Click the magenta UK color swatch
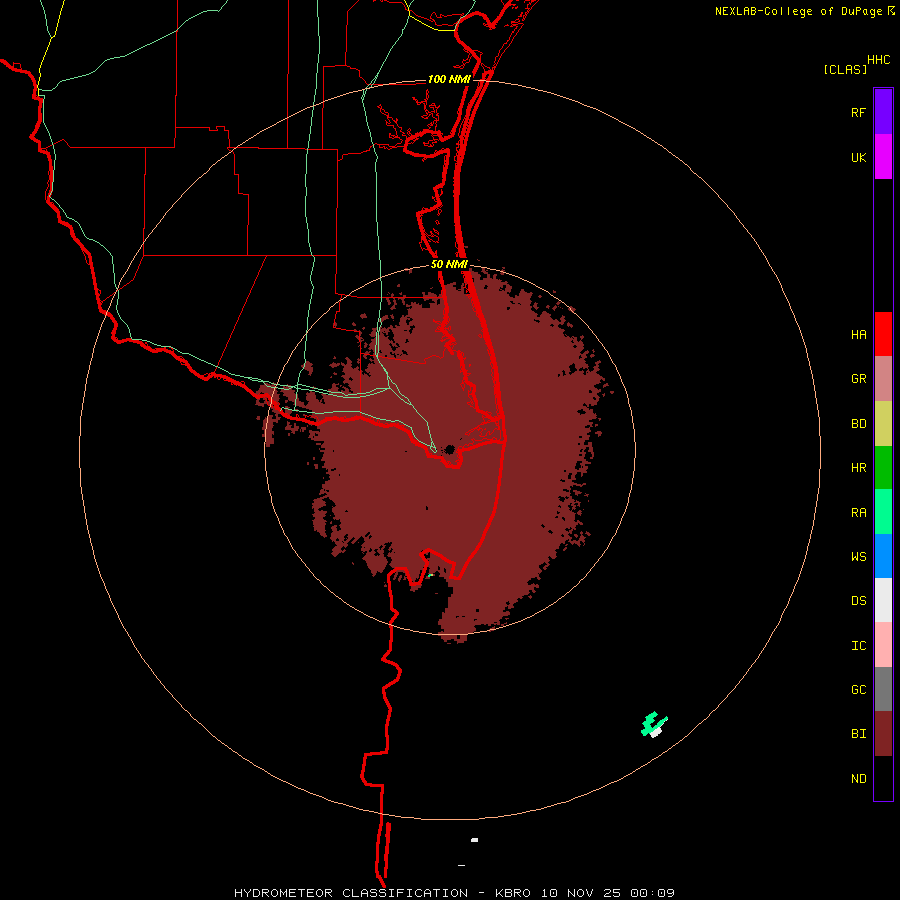The height and width of the screenshot is (900, 900). coord(883,157)
